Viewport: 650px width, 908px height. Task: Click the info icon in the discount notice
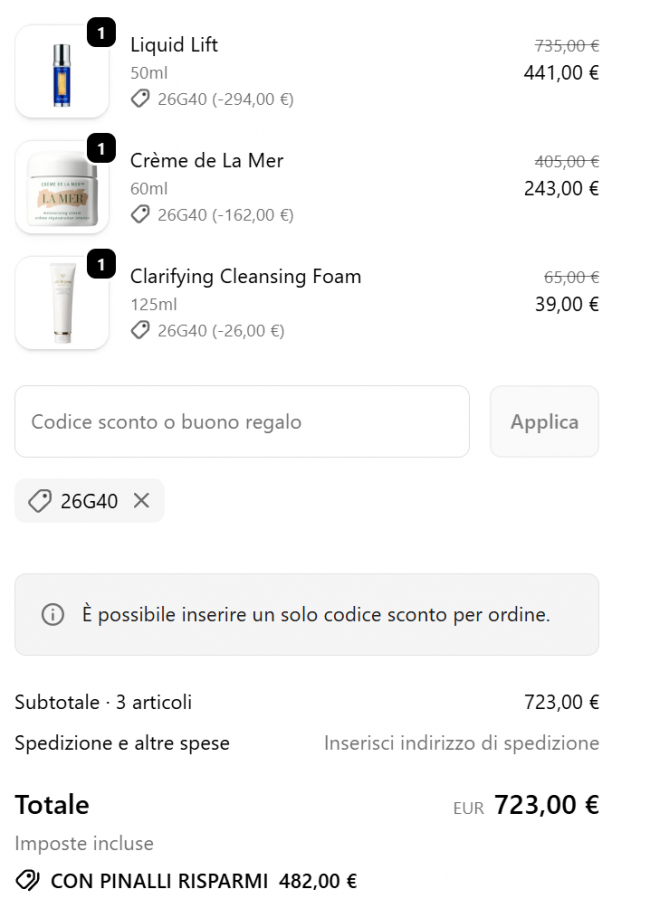click(52, 615)
